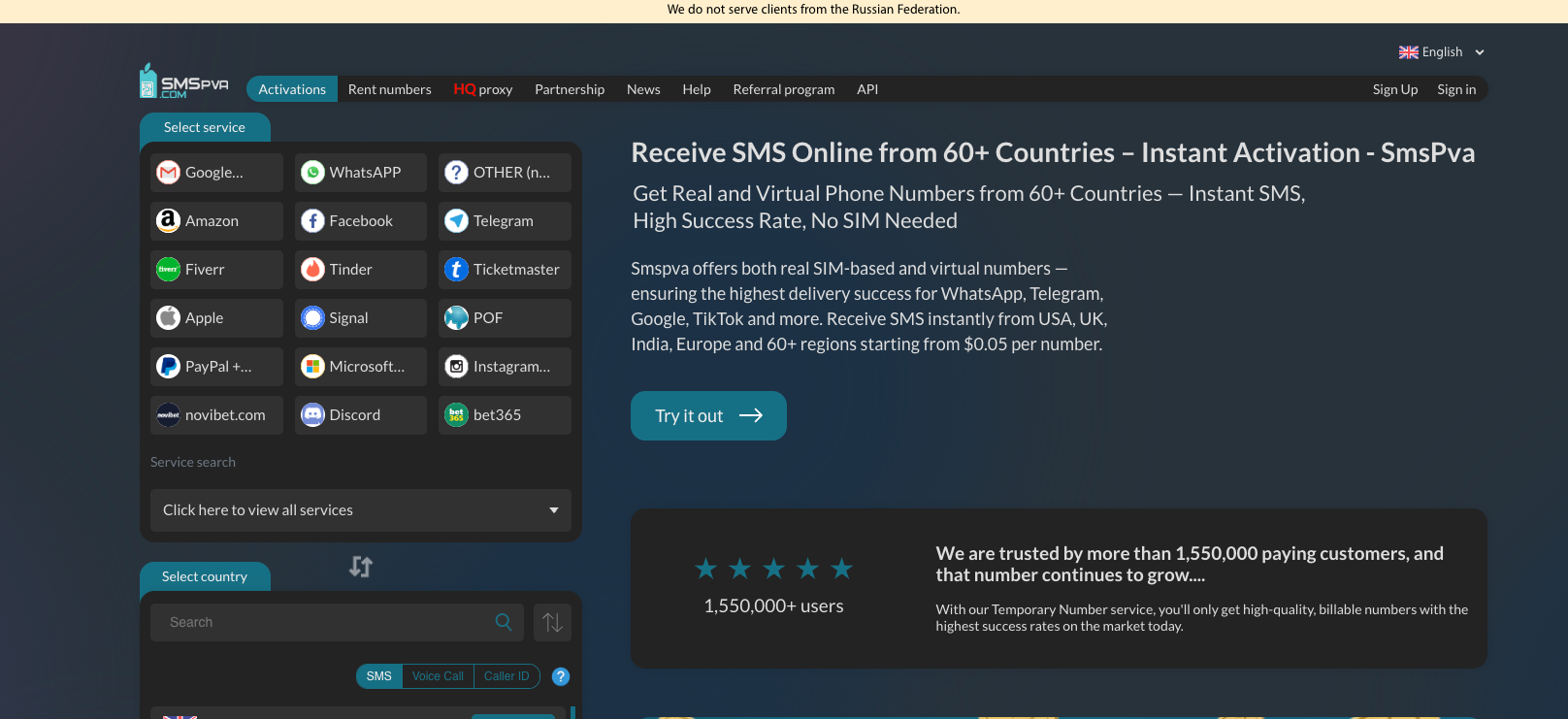This screenshot has width=1568, height=719.
Task: Select the Signal service icon
Action: tap(312, 318)
